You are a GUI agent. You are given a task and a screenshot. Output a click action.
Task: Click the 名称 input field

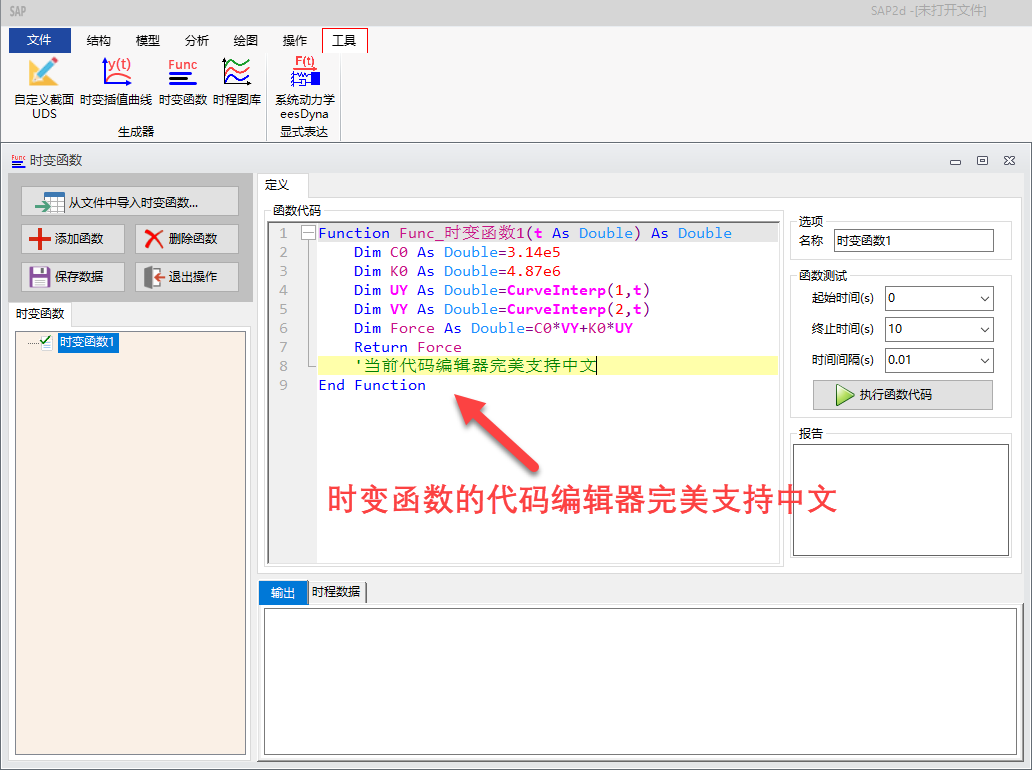913,241
